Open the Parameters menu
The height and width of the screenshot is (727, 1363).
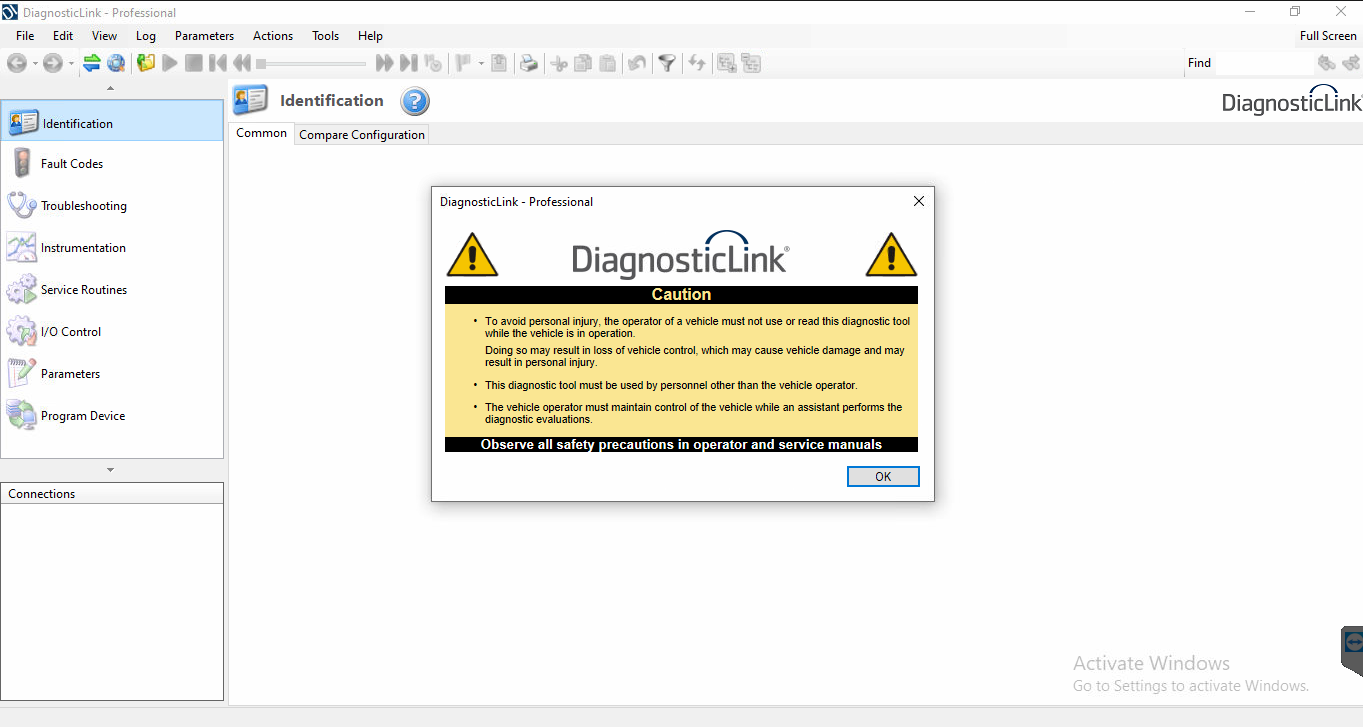click(x=204, y=36)
